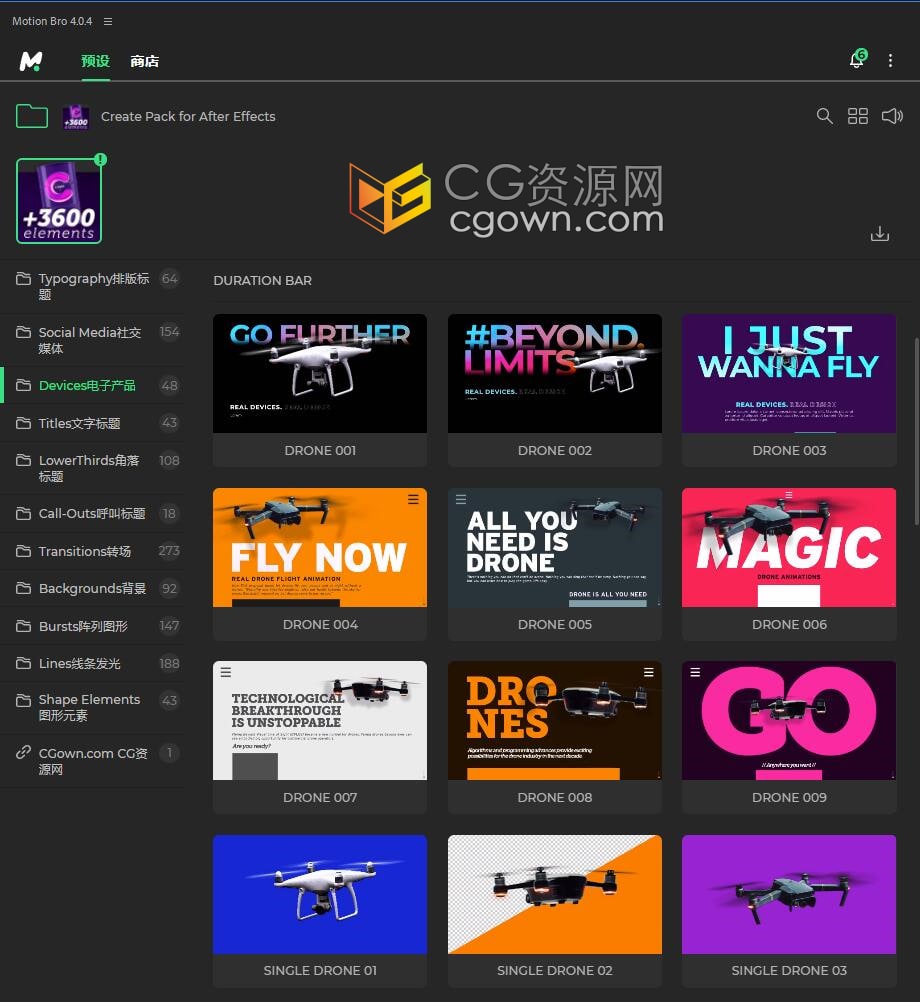Click the SINGLE DRONE 02 label

coord(555,970)
